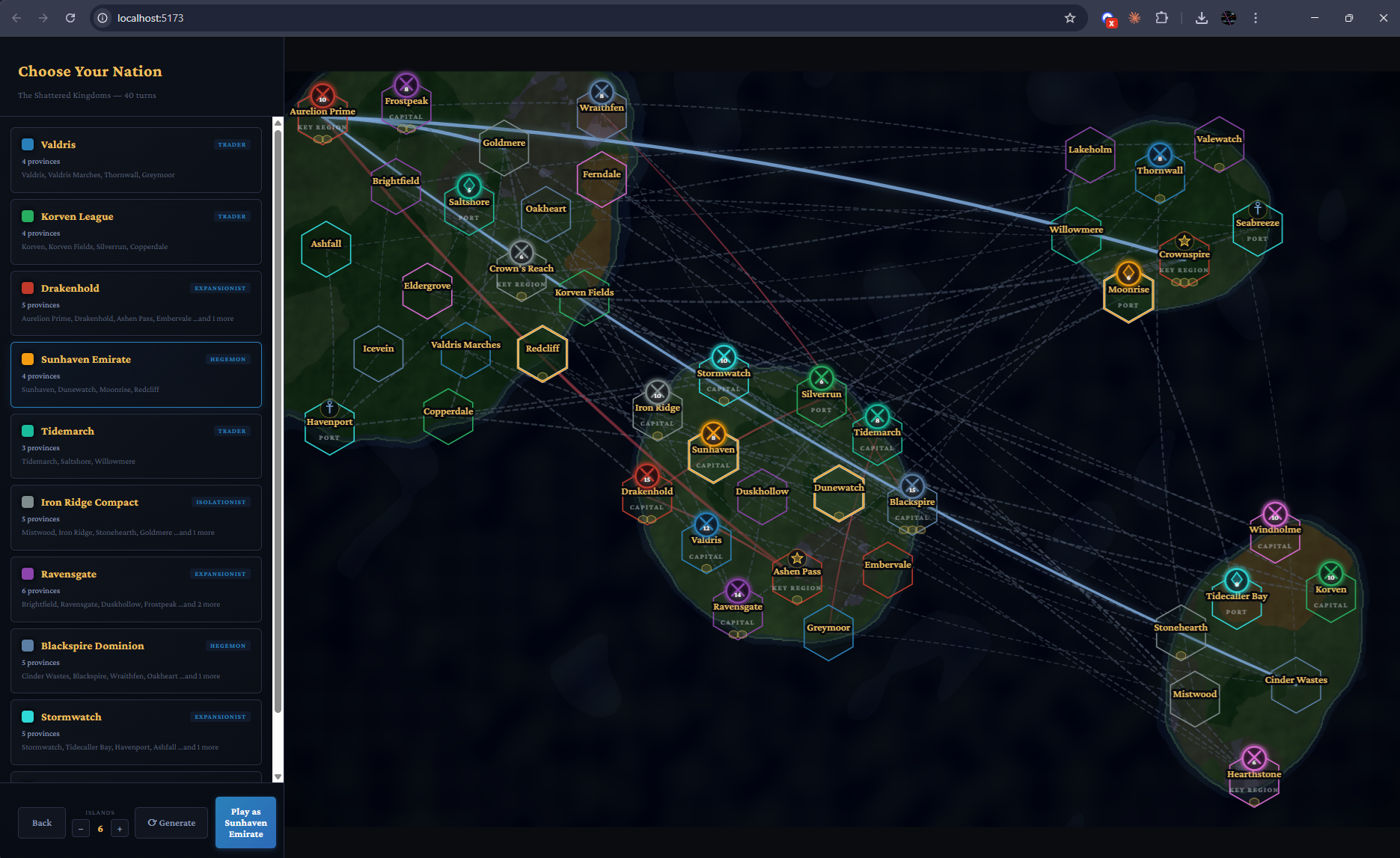Click the Sunhaven orange army icon
The height and width of the screenshot is (858, 1400).
(713, 434)
